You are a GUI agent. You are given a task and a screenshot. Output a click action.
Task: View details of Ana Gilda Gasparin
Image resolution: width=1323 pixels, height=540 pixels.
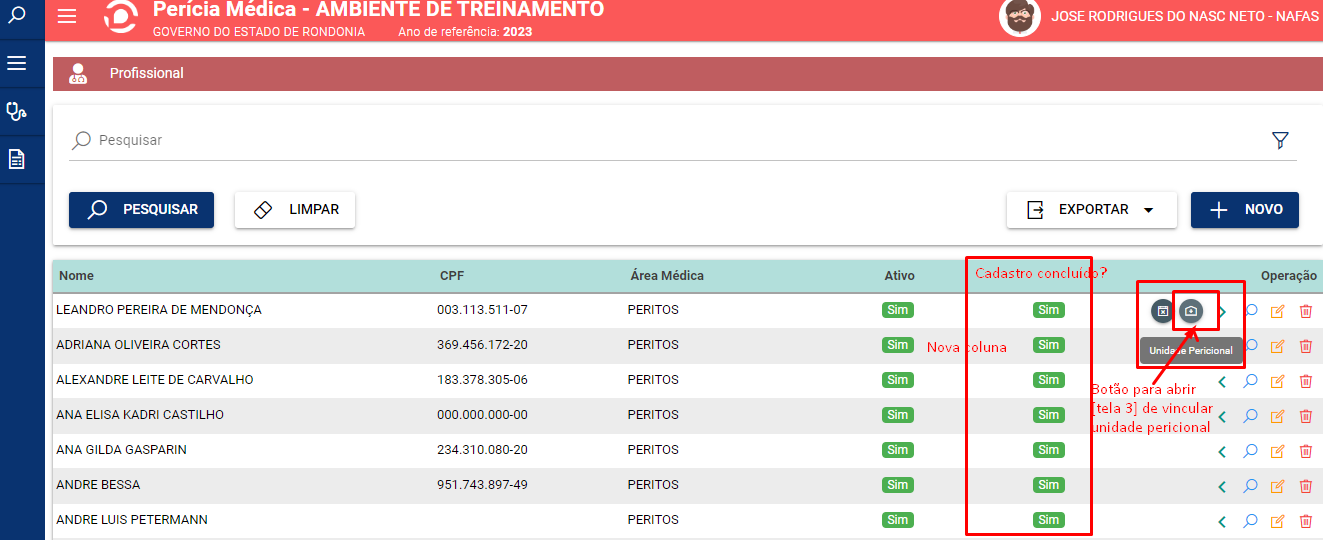pyautogui.click(x=1250, y=451)
